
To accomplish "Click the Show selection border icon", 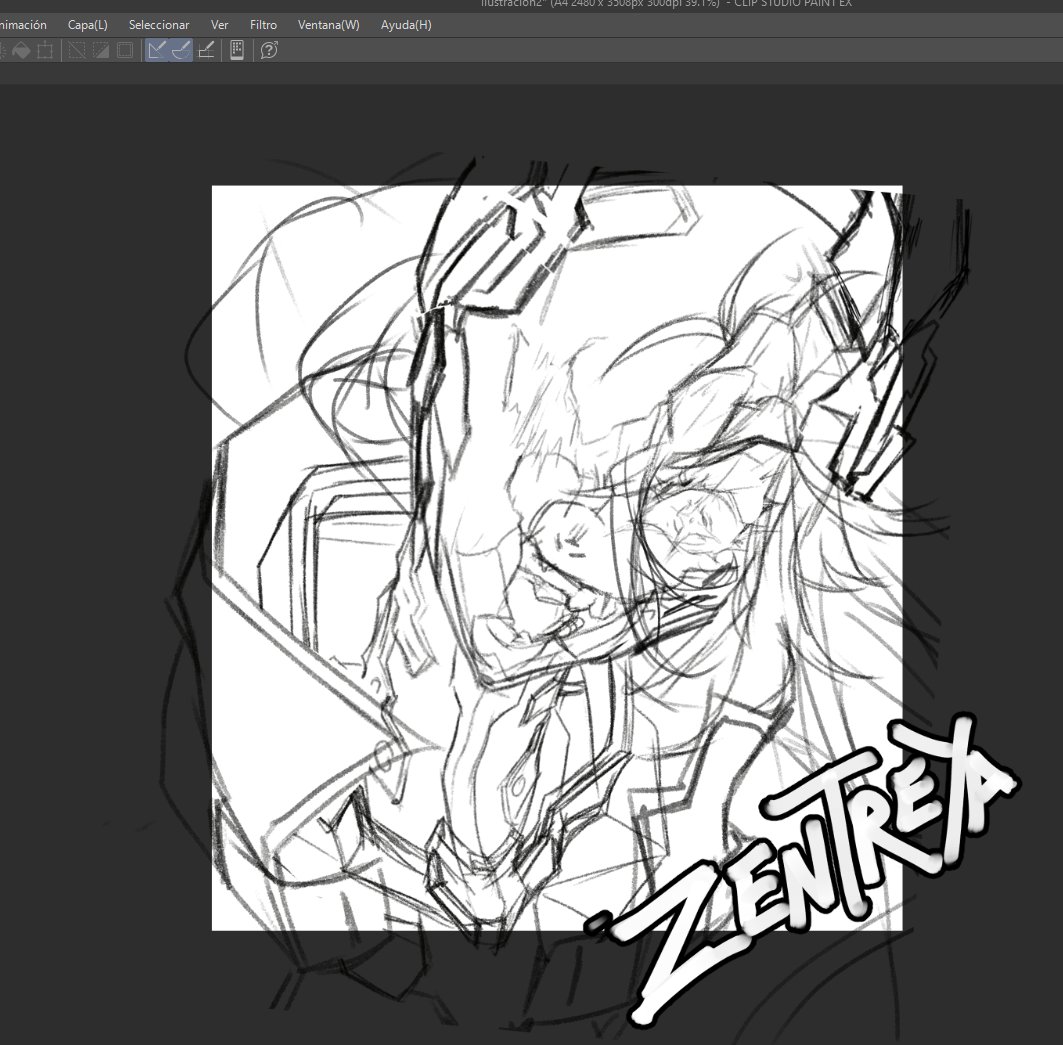I will (125, 50).
